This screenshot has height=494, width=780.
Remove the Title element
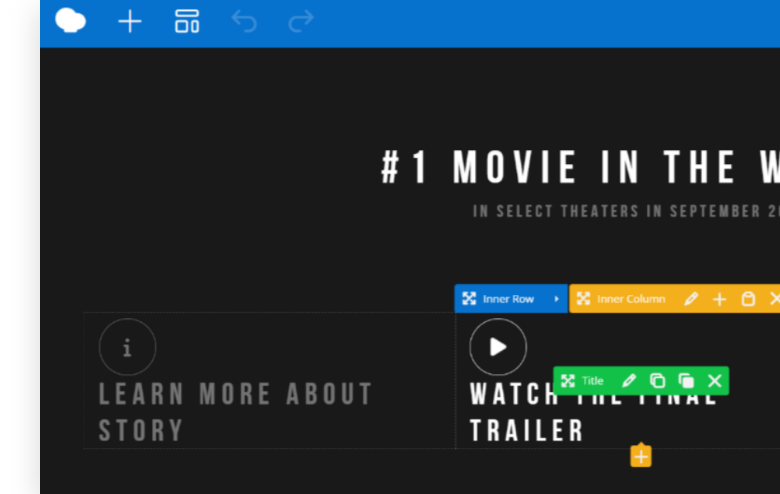coord(715,381)
